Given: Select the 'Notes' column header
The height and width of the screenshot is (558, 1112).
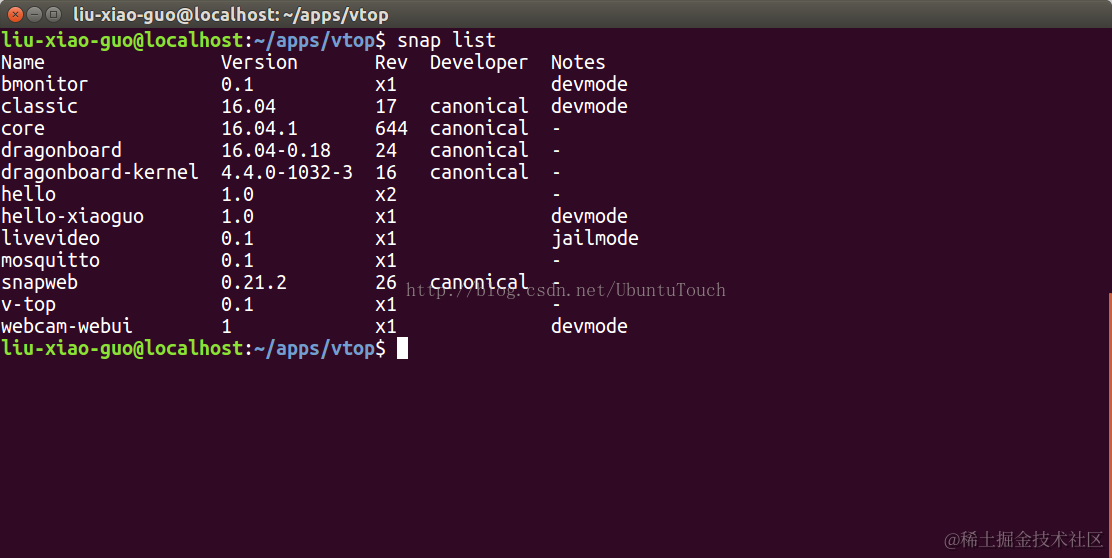Looking at the screenshot, I should pyautogui.click(x=578, y=62).
